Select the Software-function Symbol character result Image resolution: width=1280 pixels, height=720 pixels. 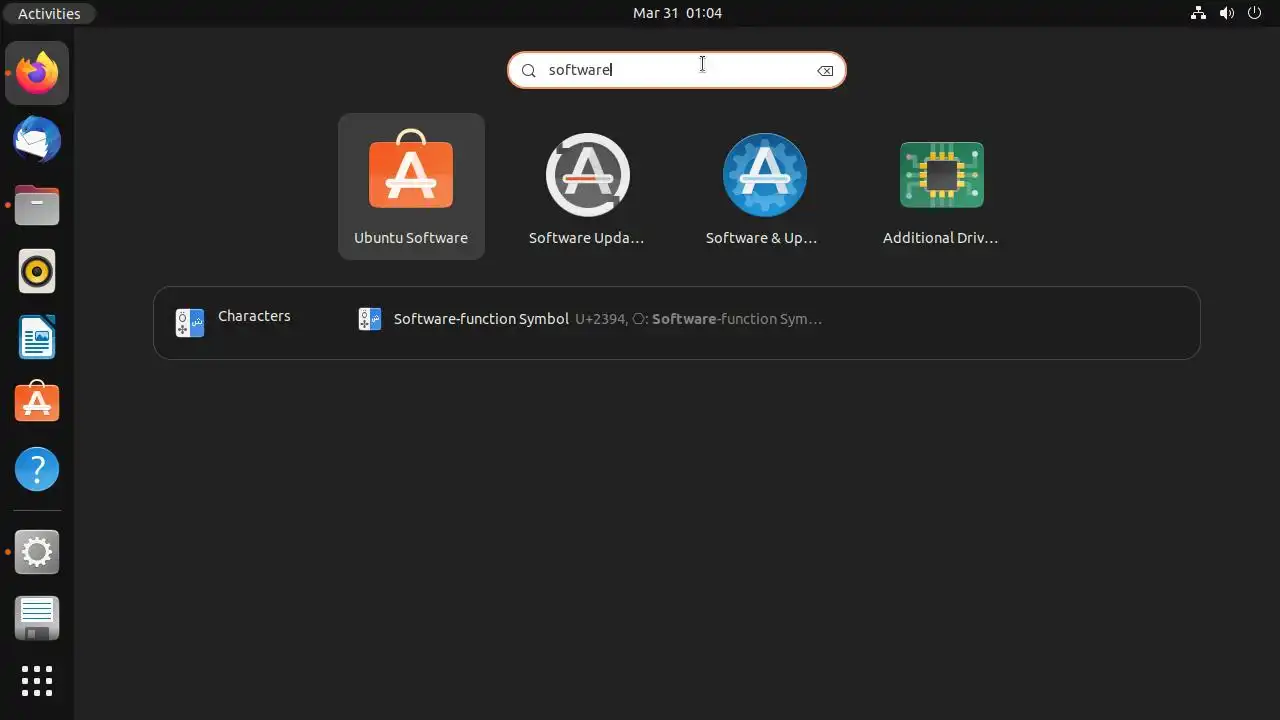click(x=590, y=319)
